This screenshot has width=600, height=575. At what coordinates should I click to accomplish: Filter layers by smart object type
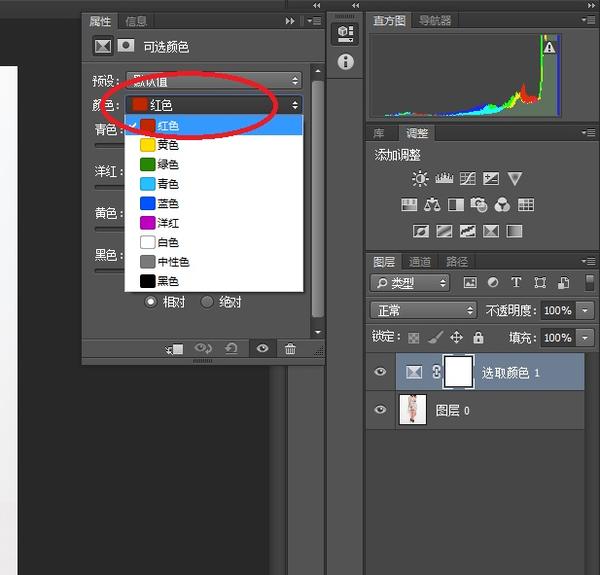tap(563, 283)
